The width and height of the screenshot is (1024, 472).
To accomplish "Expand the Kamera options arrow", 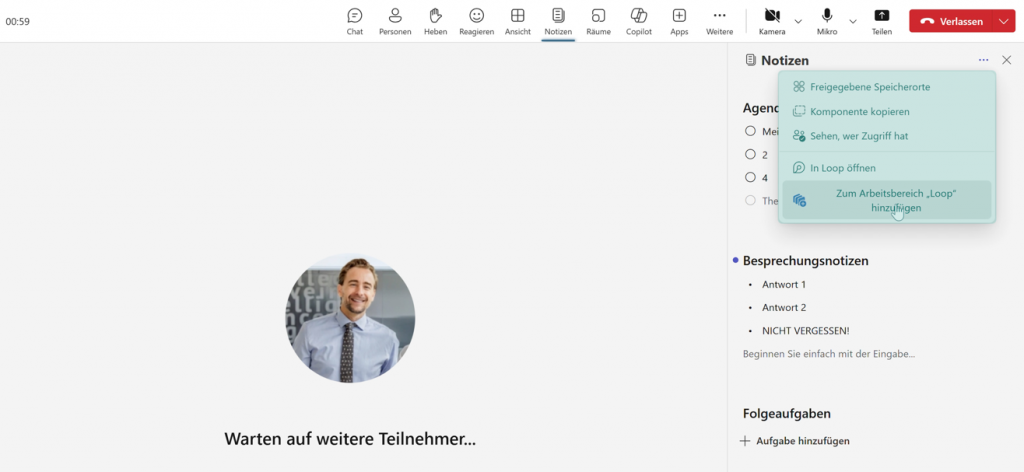I will [x=798, y=22].
